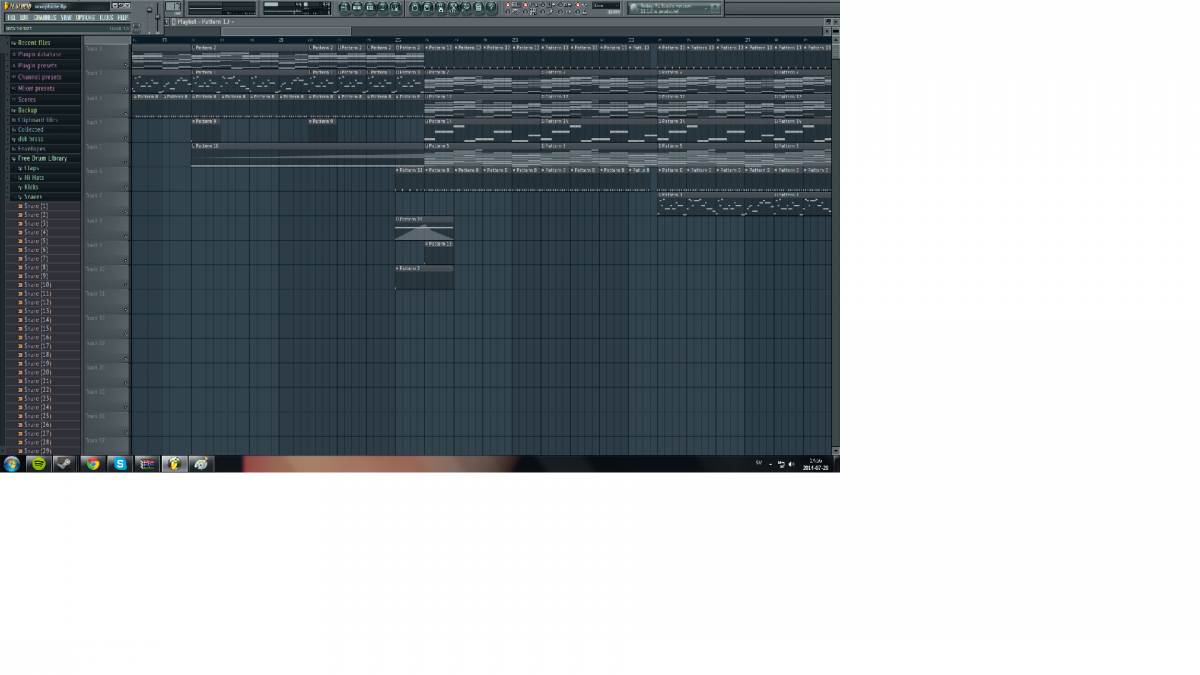Open the Mixer shortcut icon

[395, 8]
